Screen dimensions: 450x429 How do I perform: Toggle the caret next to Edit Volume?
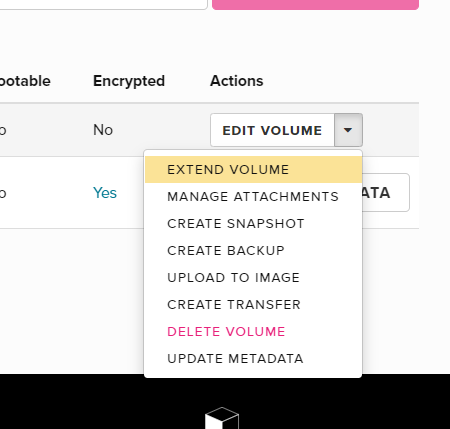[348, 130]
